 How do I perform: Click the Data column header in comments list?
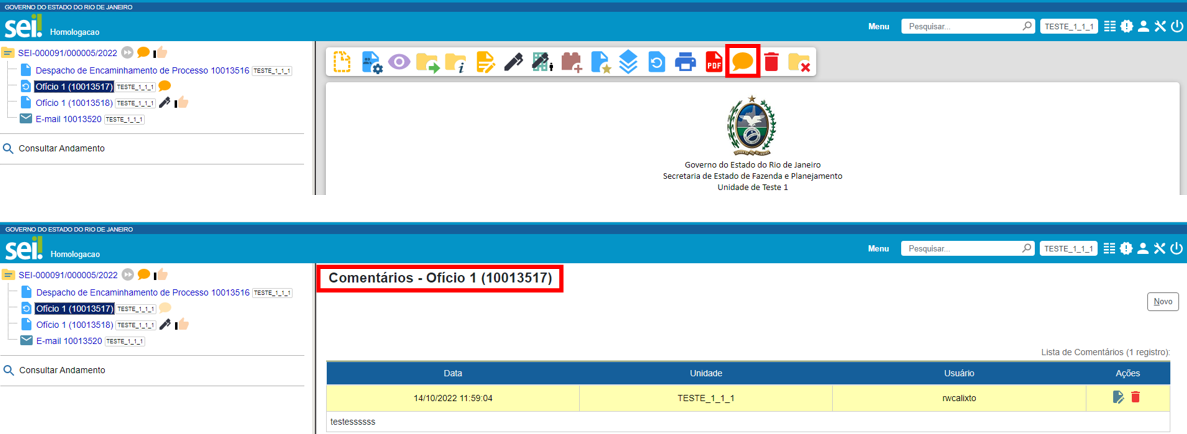453,373
